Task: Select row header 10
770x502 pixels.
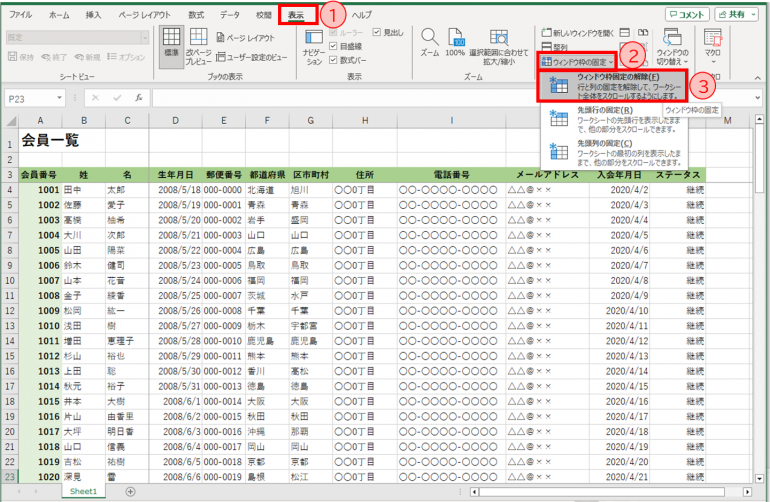Action: (10, 281)
